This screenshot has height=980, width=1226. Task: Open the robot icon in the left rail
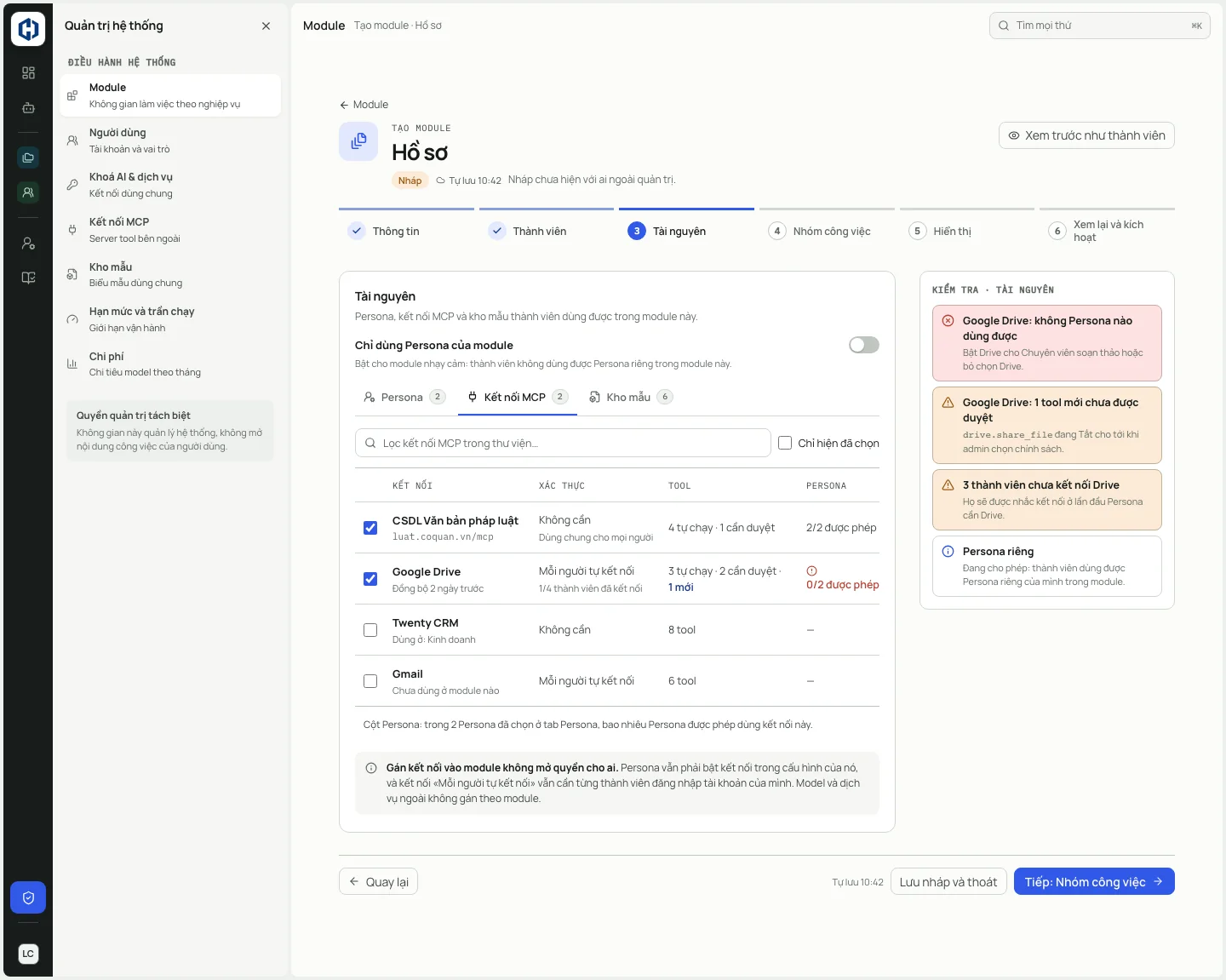pos(28,108)
